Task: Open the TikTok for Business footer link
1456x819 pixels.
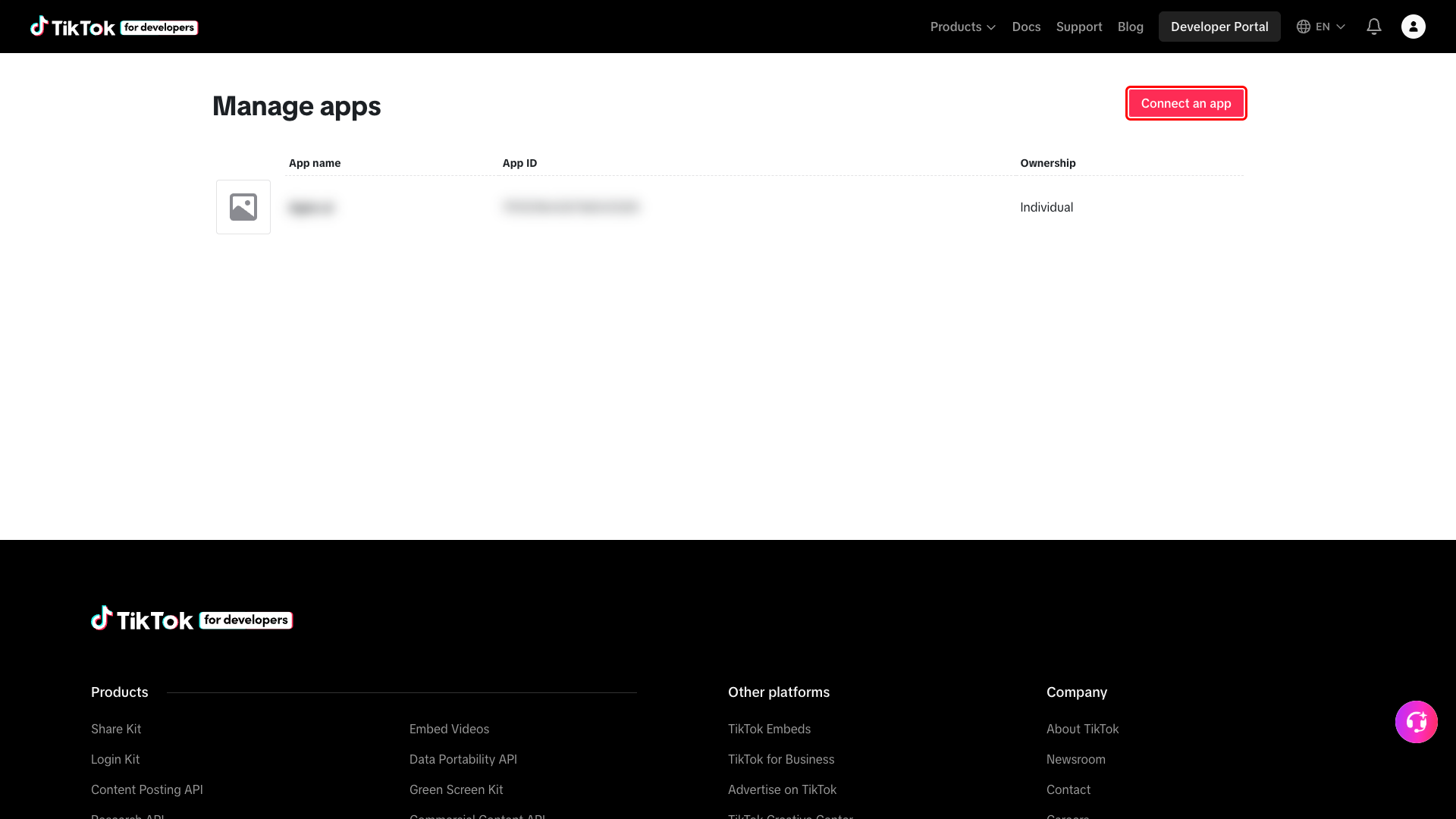Action: tap(781, 759)
